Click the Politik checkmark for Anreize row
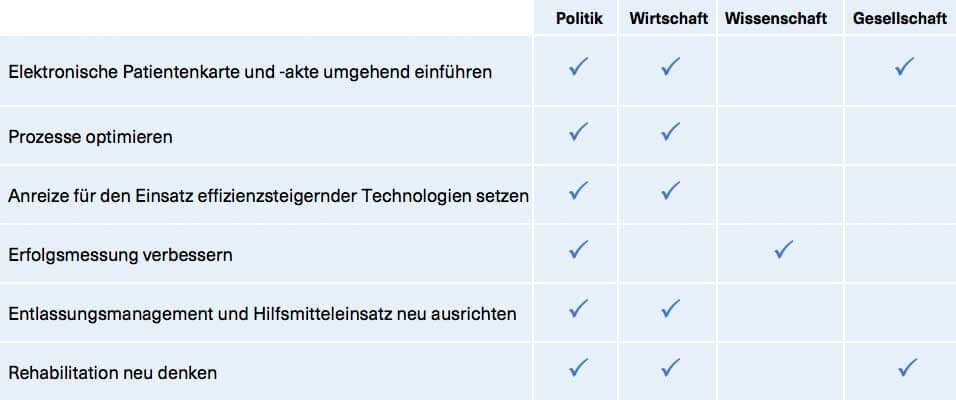The image size is (956, 400). tap(578, 189)
